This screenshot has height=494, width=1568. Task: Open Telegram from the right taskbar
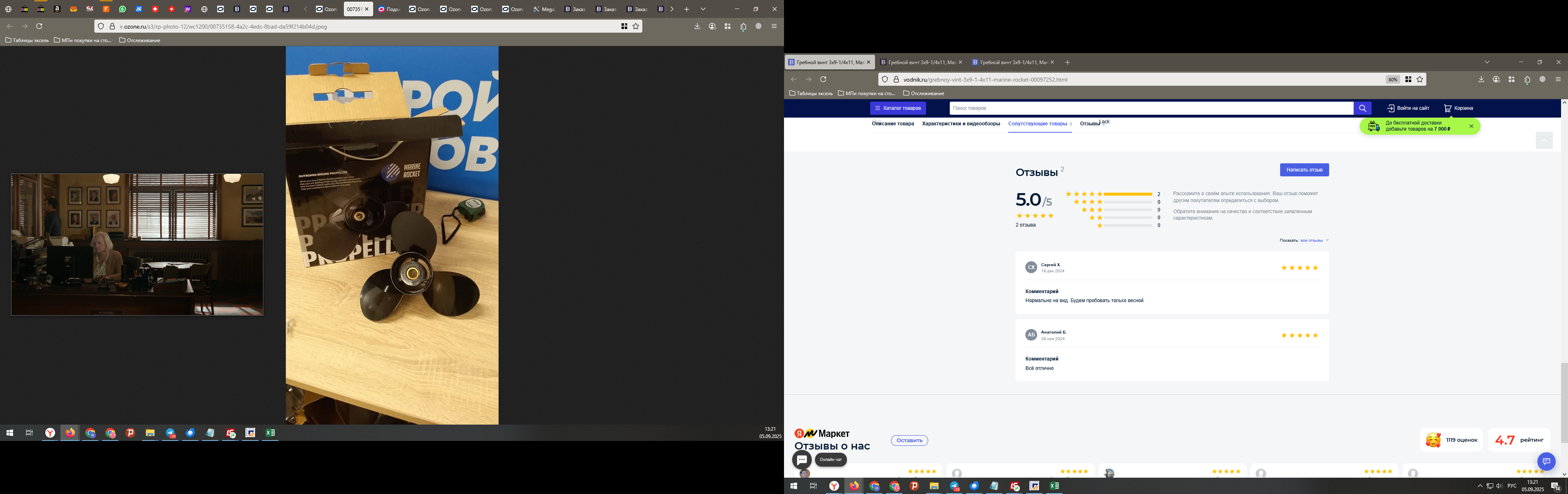954,486
